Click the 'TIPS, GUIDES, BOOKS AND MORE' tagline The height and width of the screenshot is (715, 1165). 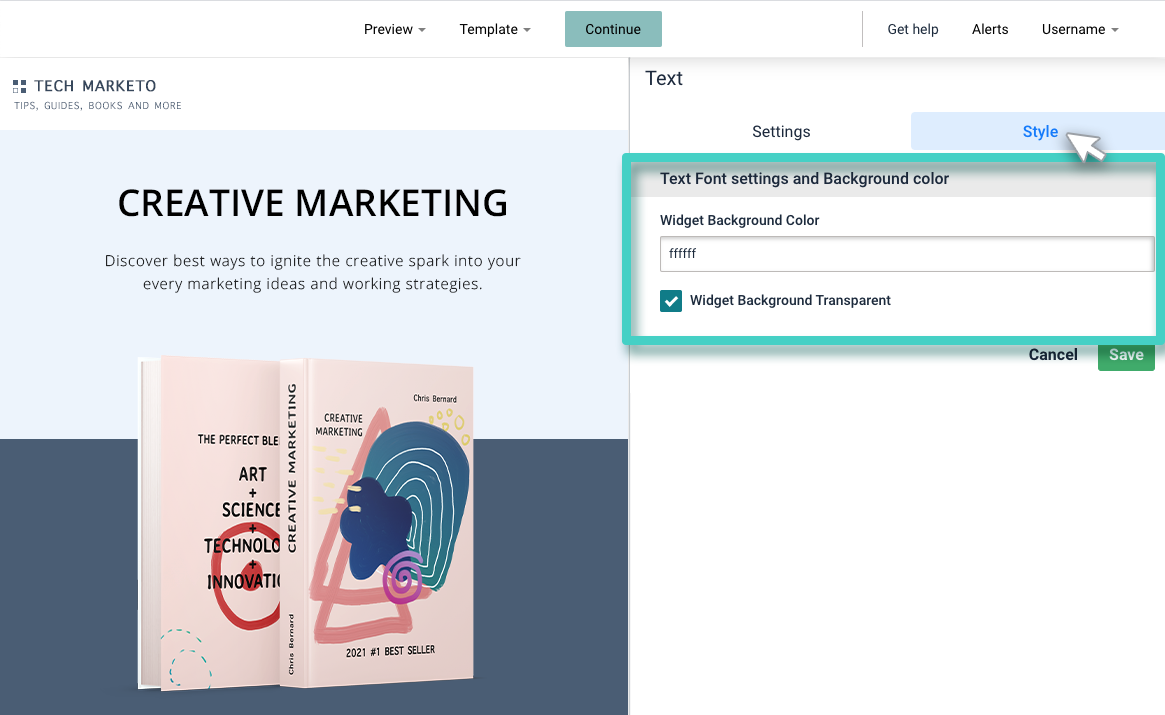[98, 106]
